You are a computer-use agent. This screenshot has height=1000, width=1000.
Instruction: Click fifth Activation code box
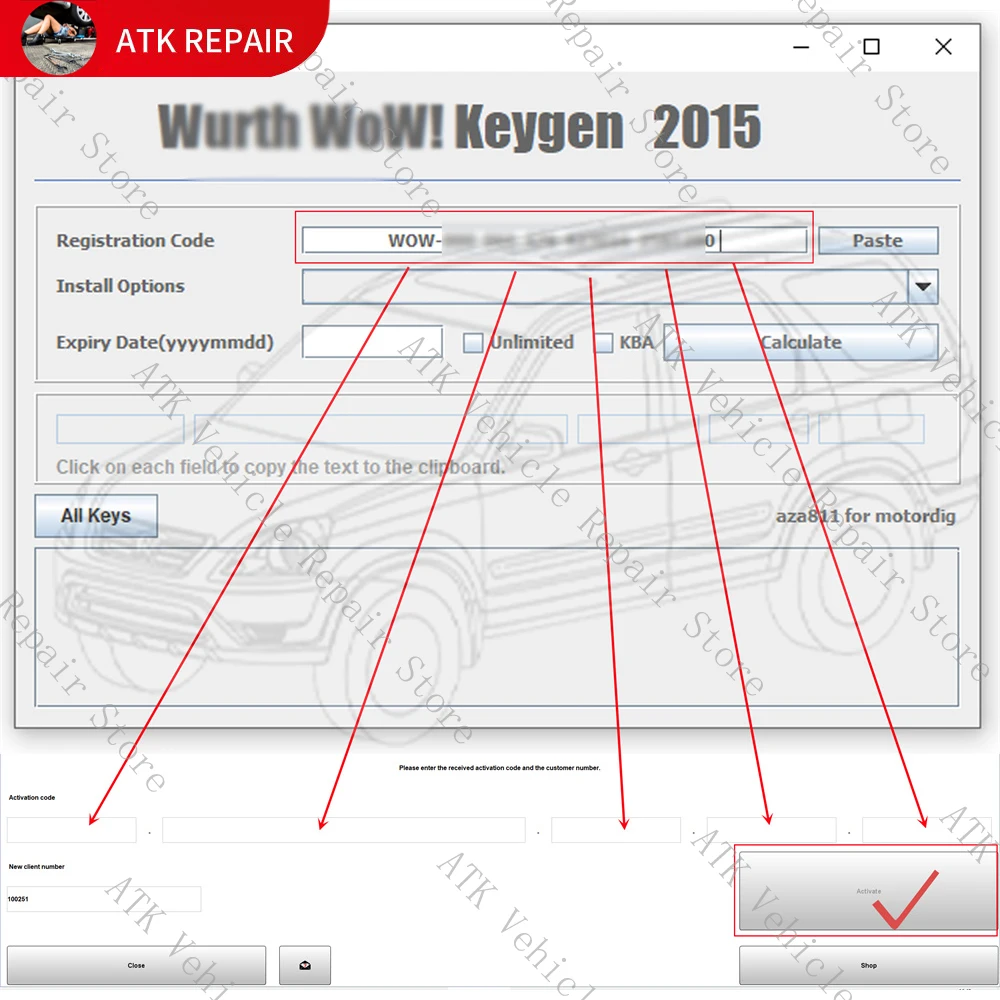(x=929, y=830)
